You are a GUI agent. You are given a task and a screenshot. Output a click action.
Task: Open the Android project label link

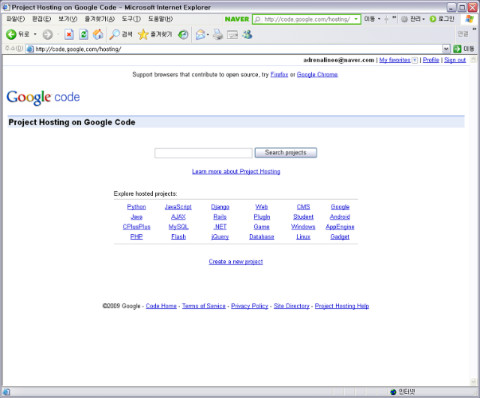[340, 217]
